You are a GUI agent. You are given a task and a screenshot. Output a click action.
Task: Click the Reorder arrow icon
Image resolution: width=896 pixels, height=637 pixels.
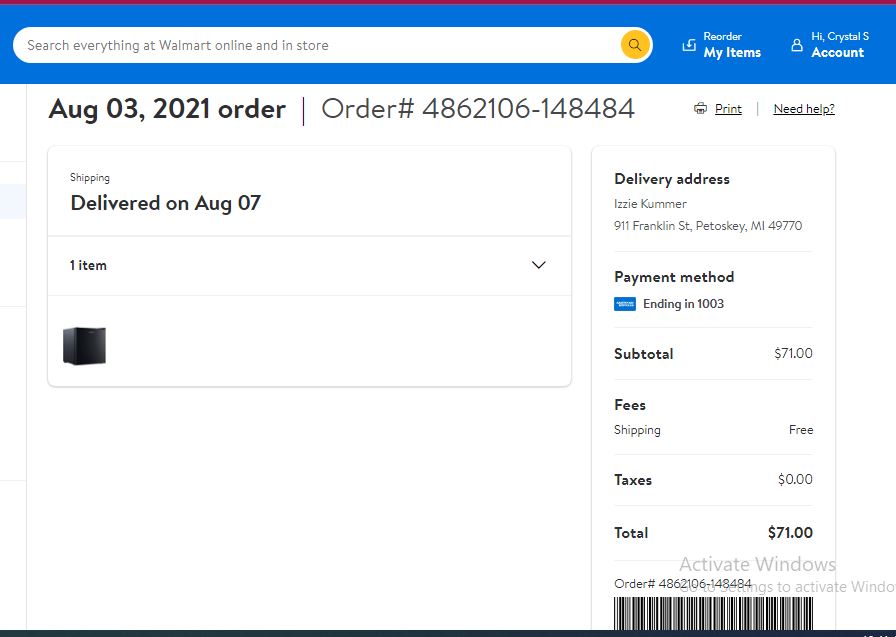(x=689, y=45)
